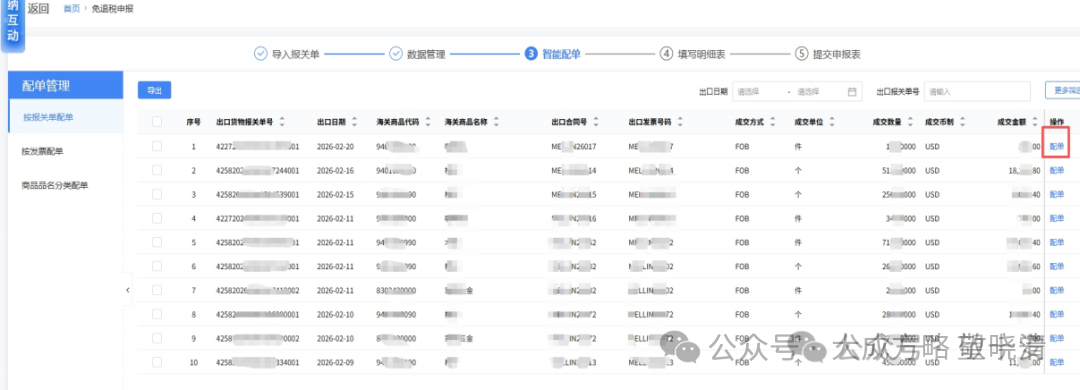Open the 更多筛选 filter options
The height and width of the screenshot is (390, 1080).
tap(1062, 90)
